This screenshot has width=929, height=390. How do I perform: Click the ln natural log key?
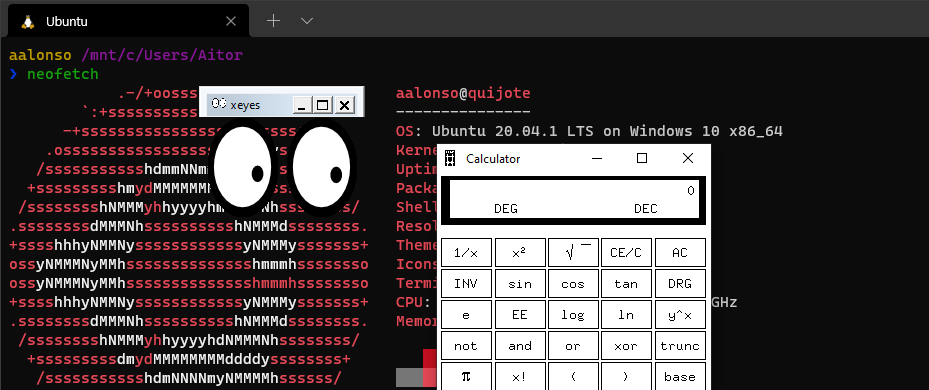point(626,315)
